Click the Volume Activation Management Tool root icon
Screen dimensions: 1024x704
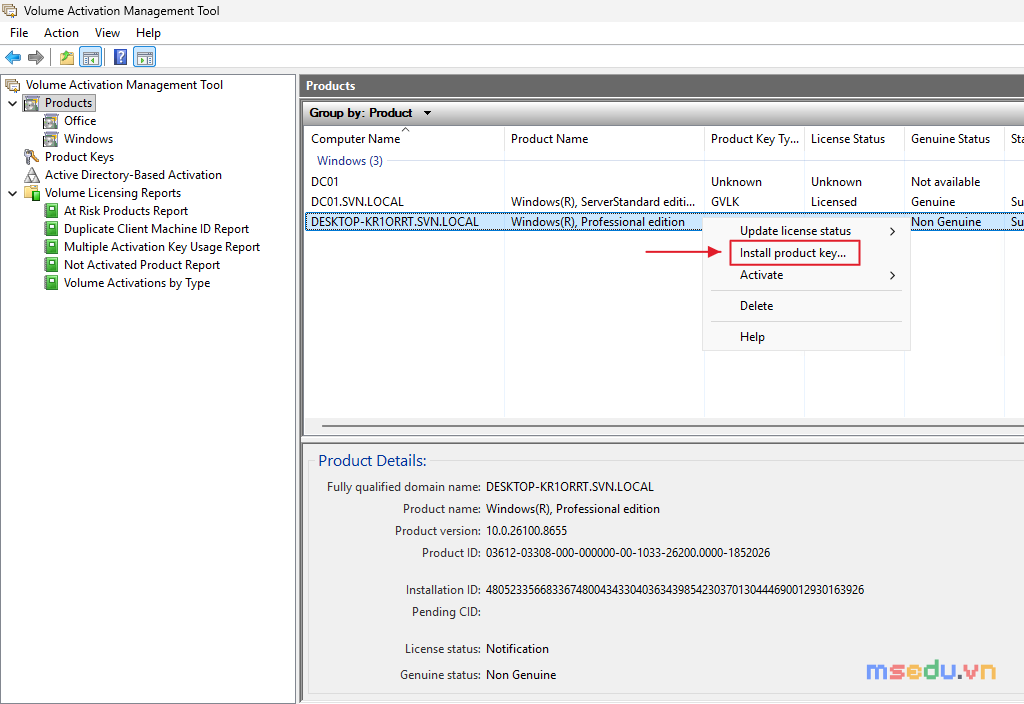(12, 85)
